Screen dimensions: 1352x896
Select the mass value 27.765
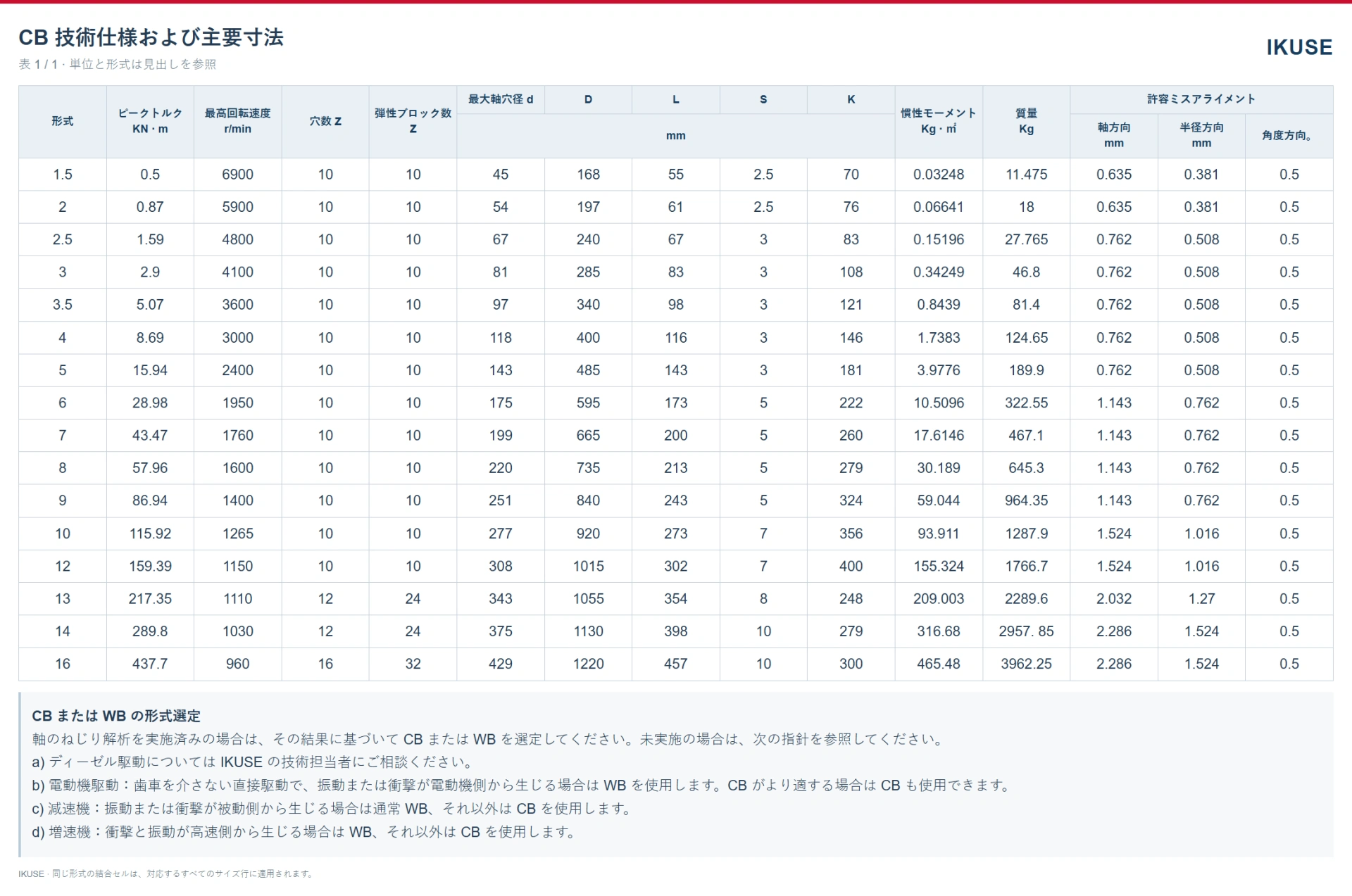(1026, 239)
